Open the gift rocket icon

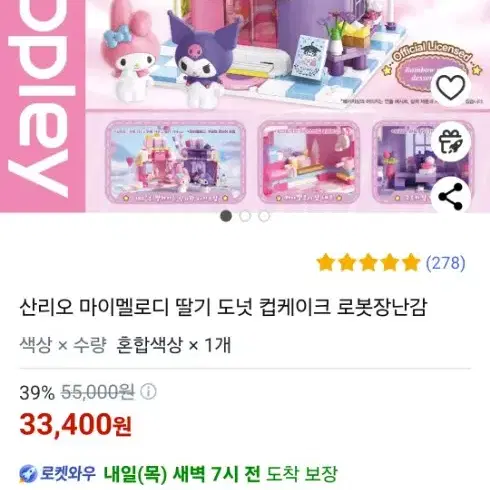pyautogui.click(x=450, y=142)
